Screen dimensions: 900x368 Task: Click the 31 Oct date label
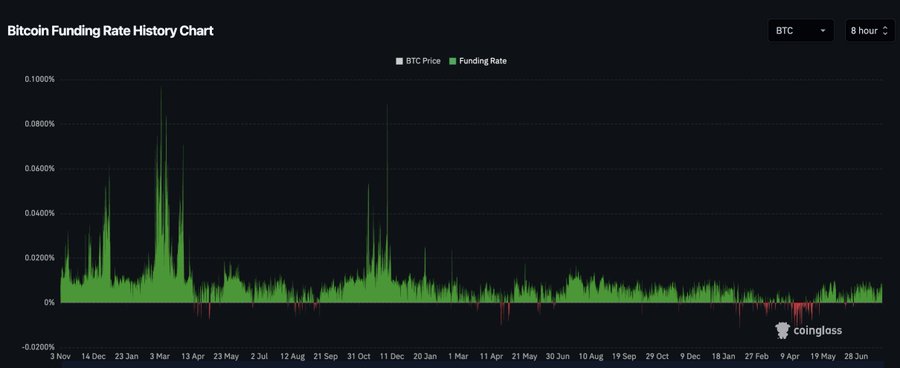click(x=359, y=357)
